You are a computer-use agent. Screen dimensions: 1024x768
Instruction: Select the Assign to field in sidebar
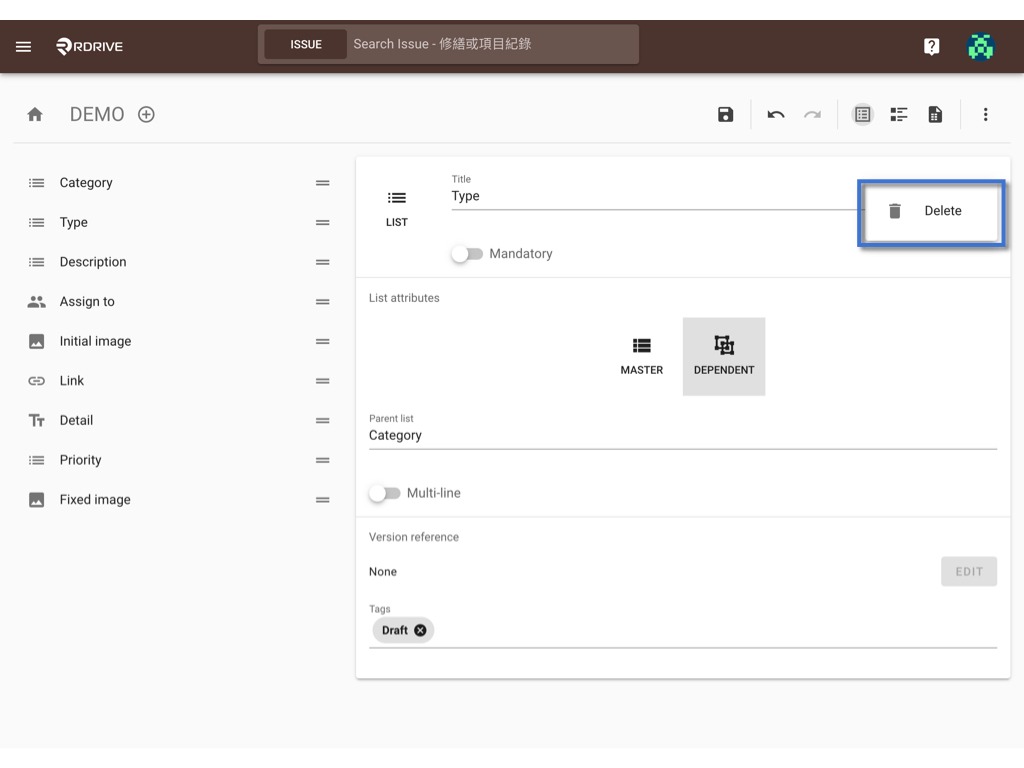[179, 302]
